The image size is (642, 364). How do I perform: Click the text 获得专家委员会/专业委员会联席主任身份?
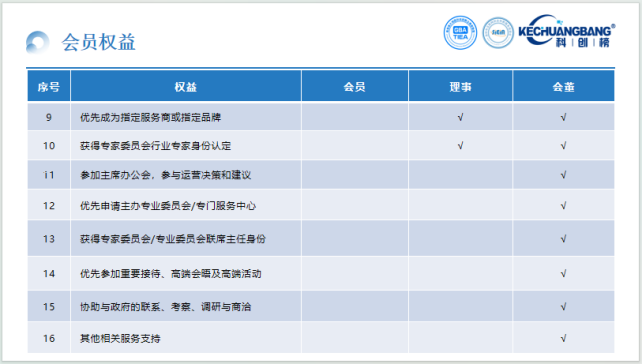[173, 239]
